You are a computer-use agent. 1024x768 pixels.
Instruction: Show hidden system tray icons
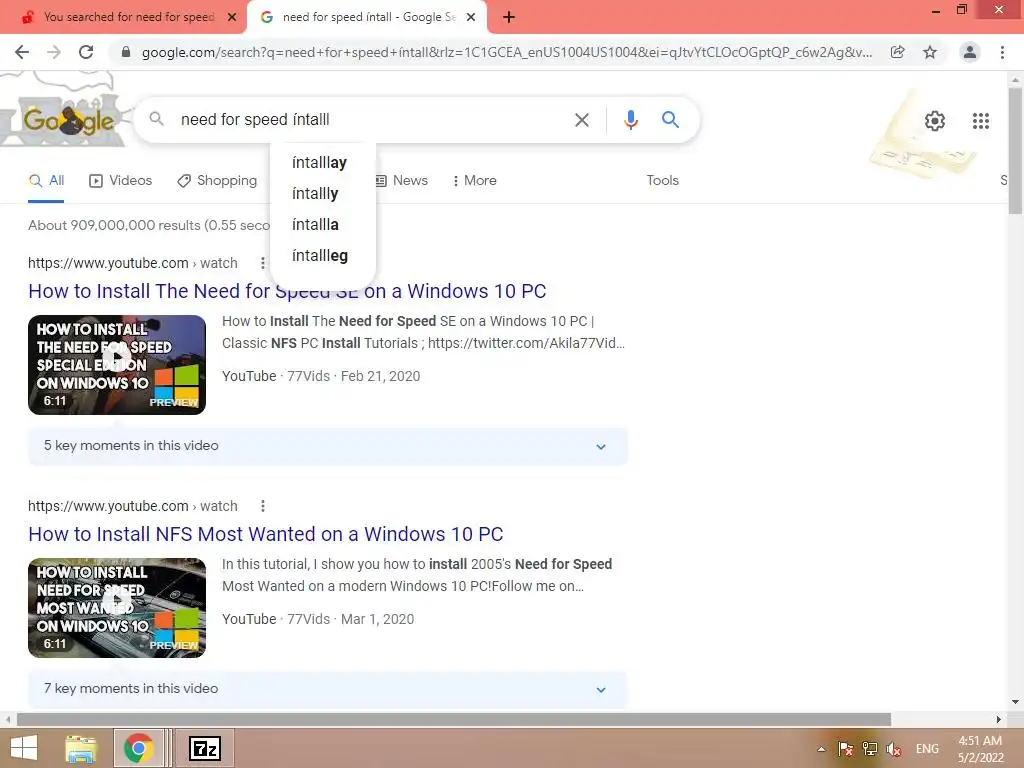pyautogui.click(x=822, y=749)
